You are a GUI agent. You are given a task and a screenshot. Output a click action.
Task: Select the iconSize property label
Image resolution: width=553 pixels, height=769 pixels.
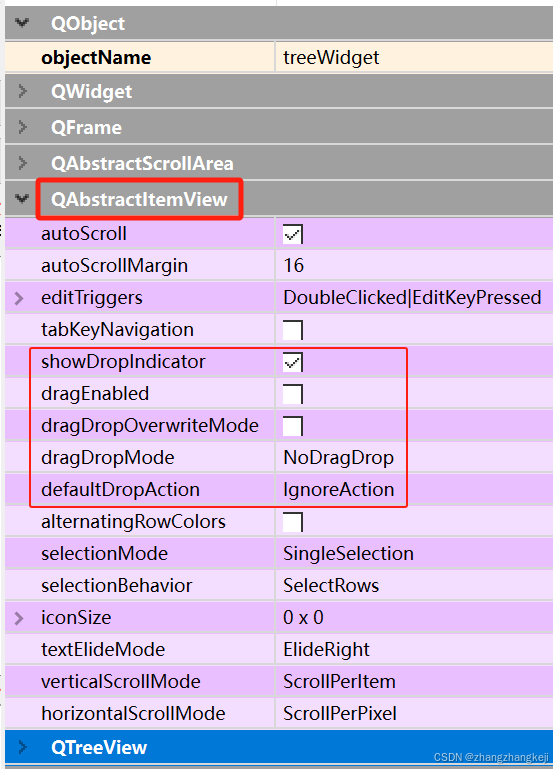click(x=76, y=617)
